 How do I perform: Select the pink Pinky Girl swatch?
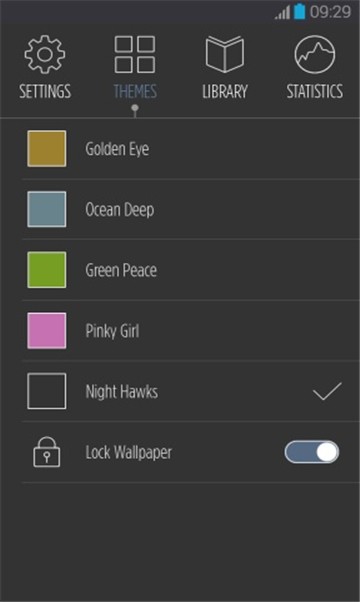pos(46,331)
